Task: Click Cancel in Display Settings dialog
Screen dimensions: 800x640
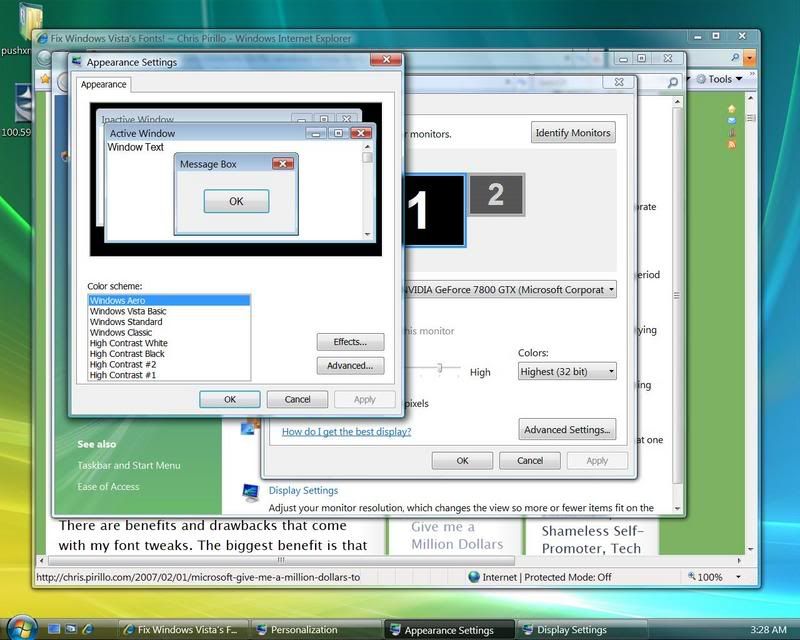Action: (x=530, y=460)
